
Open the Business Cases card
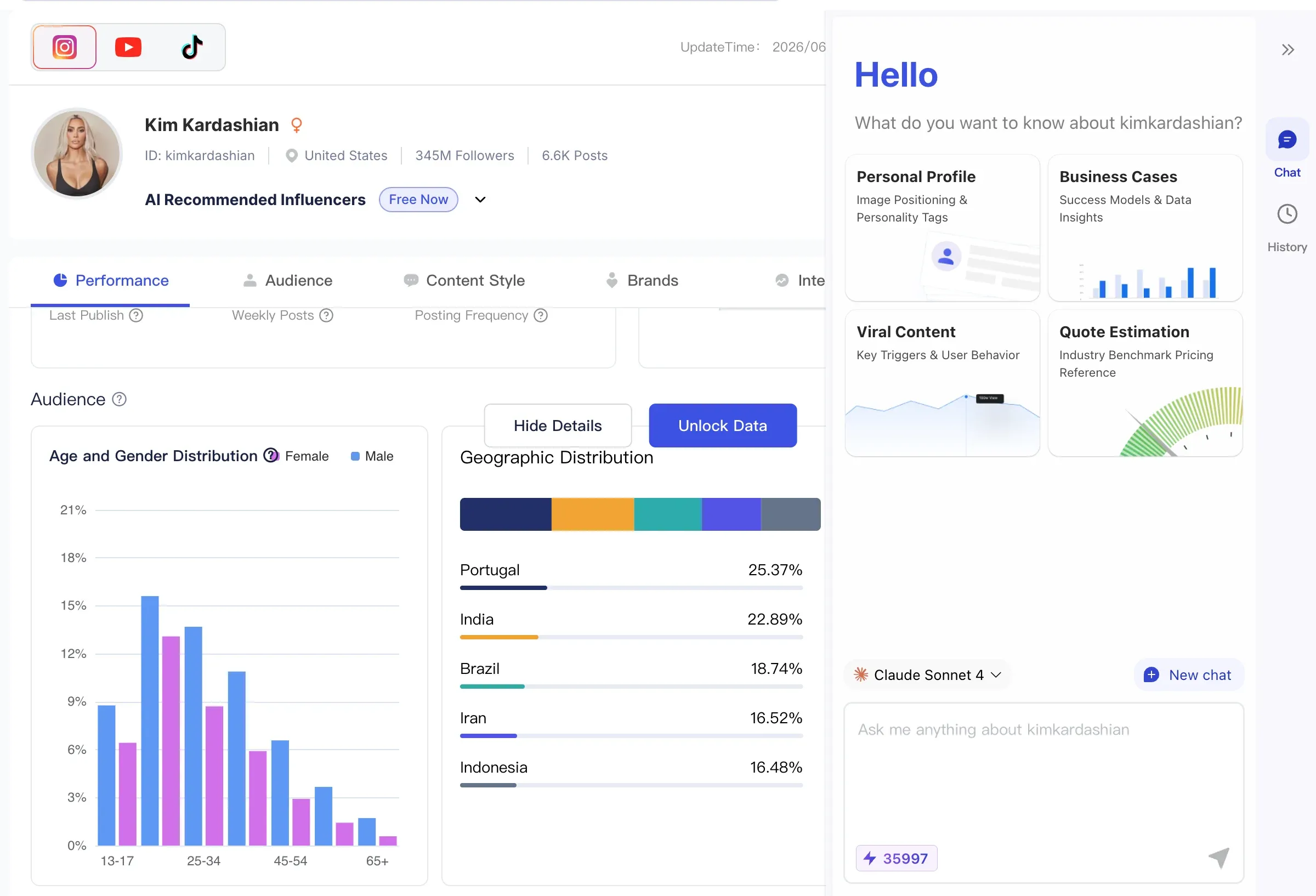[x=1145, y=228]
